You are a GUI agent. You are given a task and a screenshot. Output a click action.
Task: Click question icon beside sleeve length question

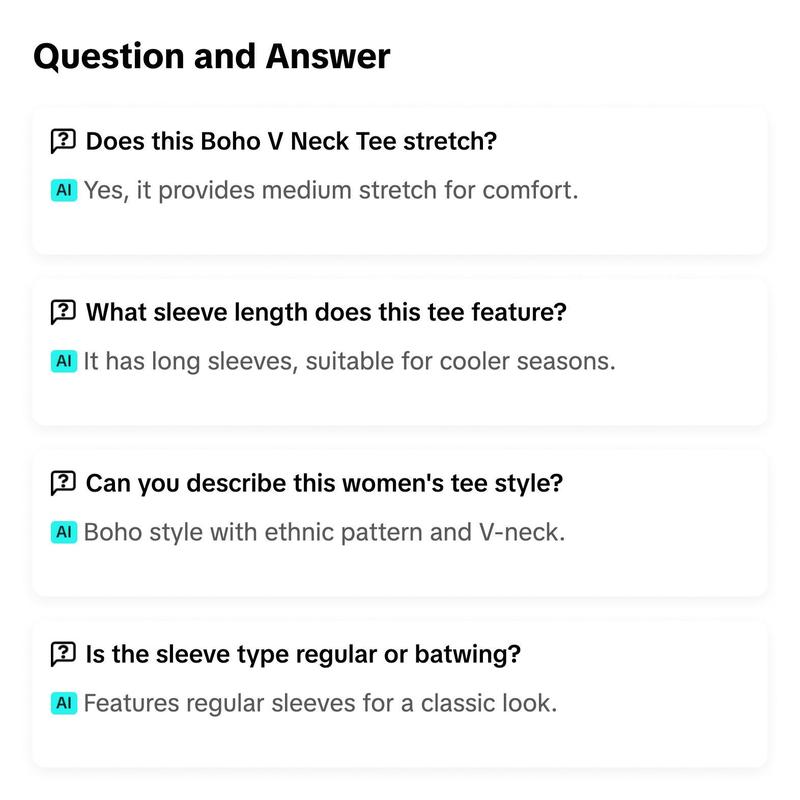point(63,312)
